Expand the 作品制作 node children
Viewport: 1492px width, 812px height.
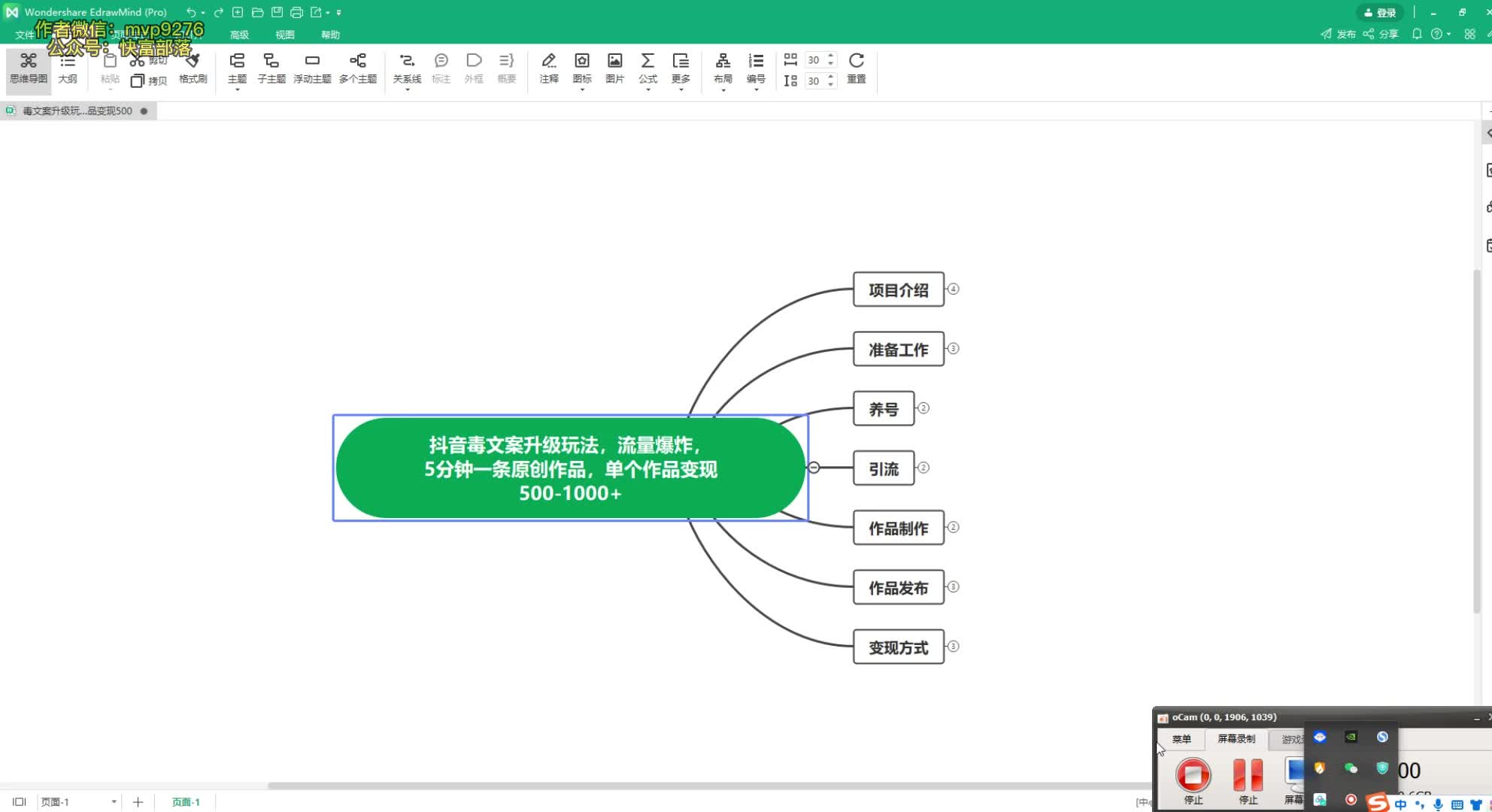pos(953,527)
